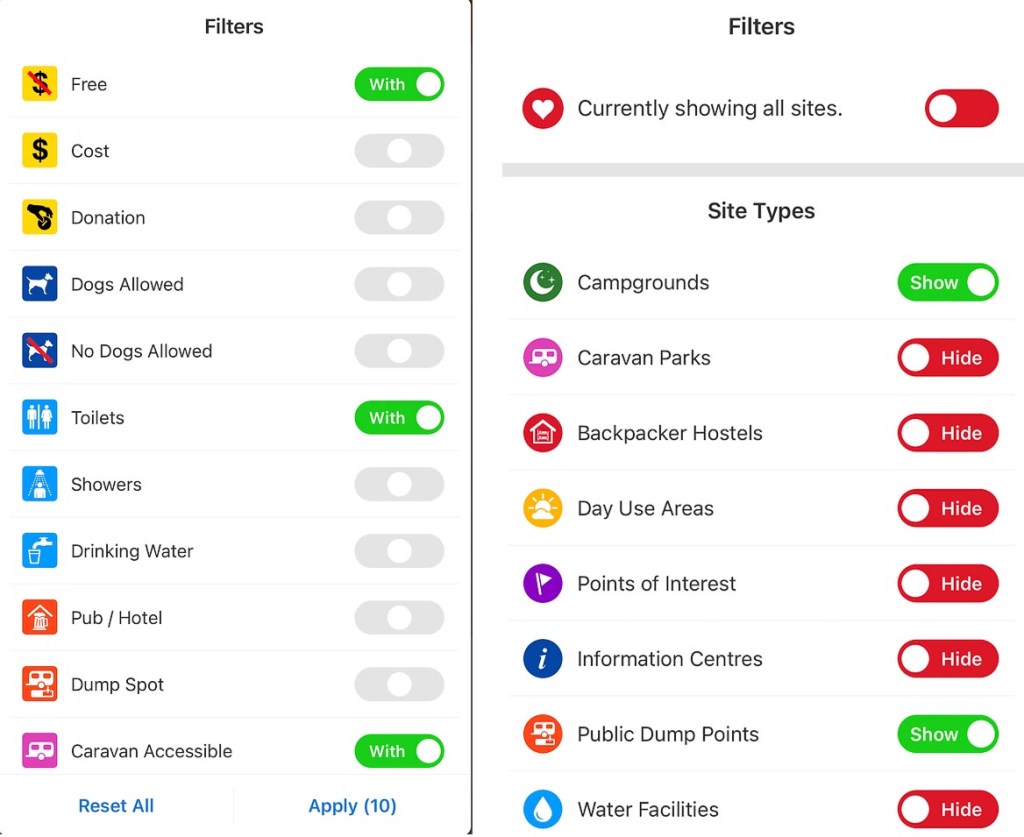The width and height of the screenshot is (1024, 837).
Task: Click the Information Centres icon
Action: [543, 659]
